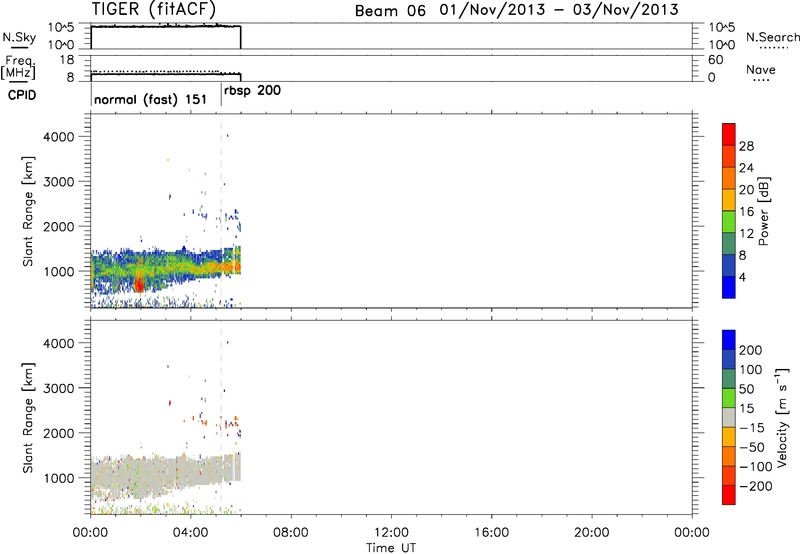Image resolution: width=800 pixels, height=554 pixels.
Task: Click the TIGER (fitACF) title
Action: click(x=154, y=9)
